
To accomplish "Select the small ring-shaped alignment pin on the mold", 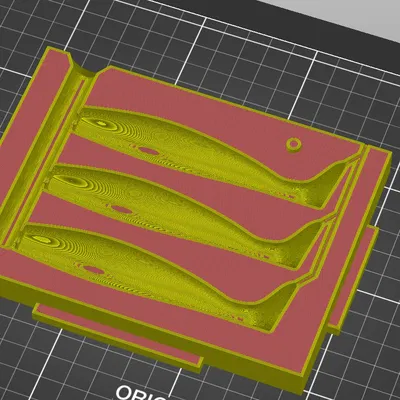I will coord(294,145).
